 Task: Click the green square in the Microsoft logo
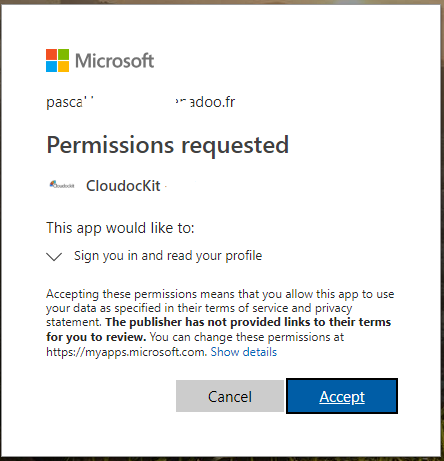[64, 54]
